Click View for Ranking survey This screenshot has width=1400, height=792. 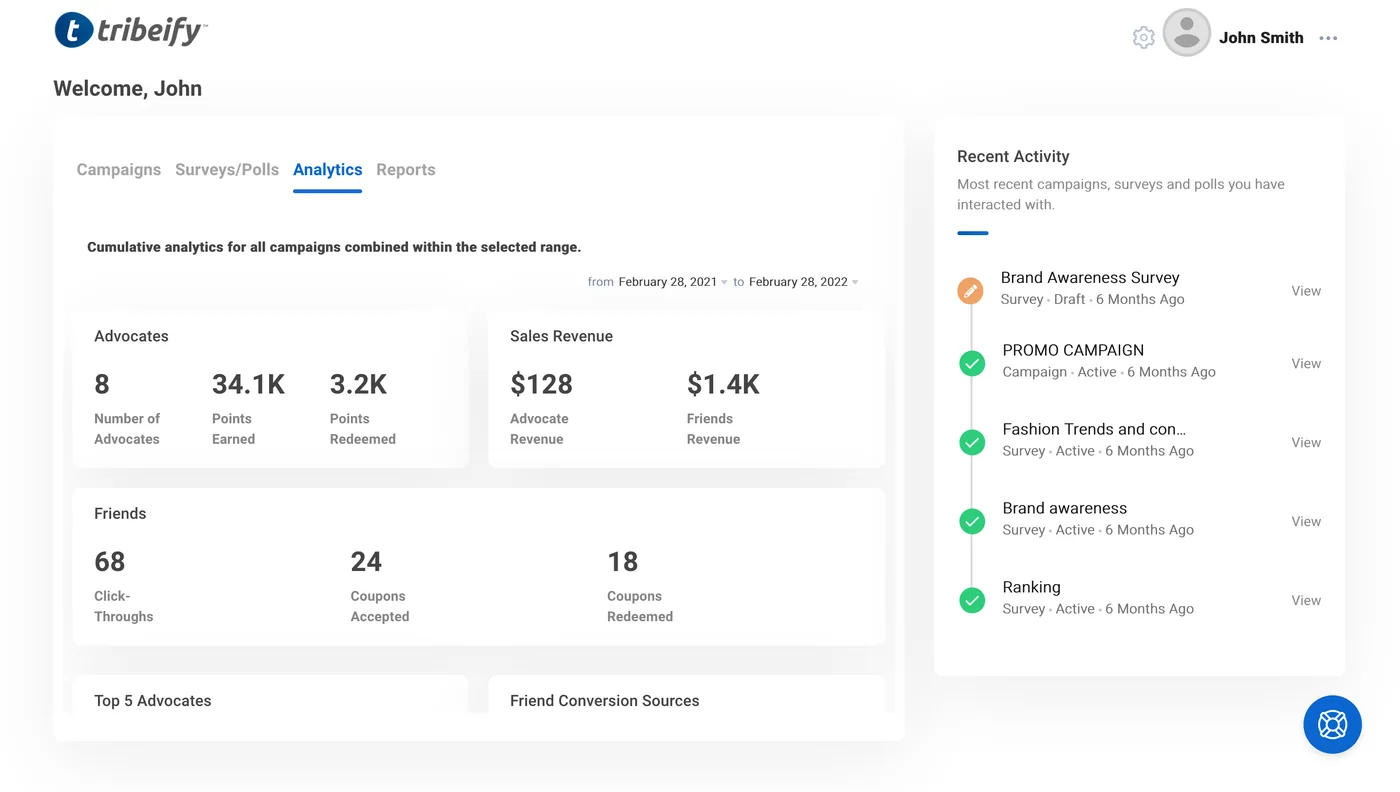click(1306, 601)
